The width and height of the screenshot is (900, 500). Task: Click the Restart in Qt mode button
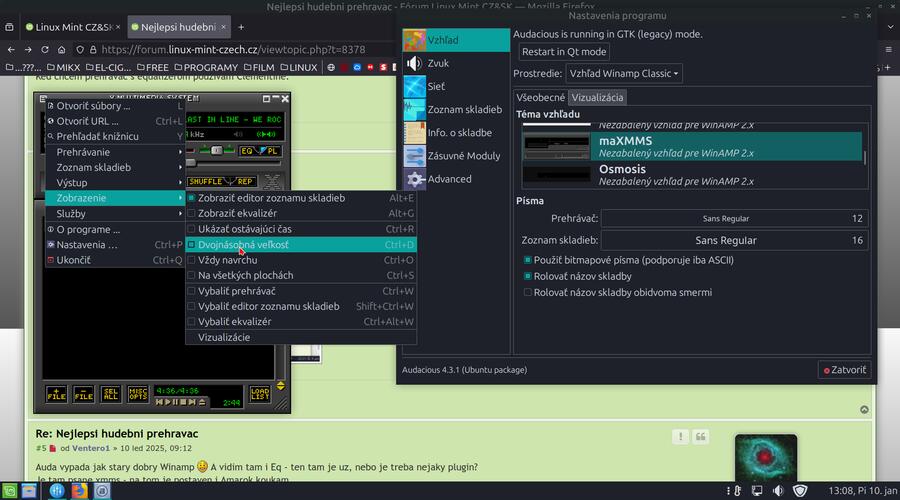pyautogui.click(x=564, y=52)
